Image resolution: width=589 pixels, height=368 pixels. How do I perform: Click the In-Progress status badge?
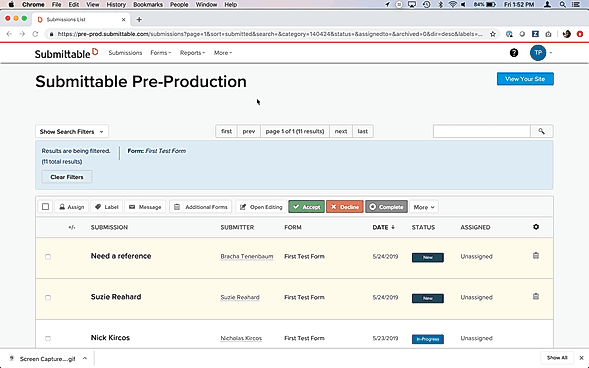click(427, 339)
